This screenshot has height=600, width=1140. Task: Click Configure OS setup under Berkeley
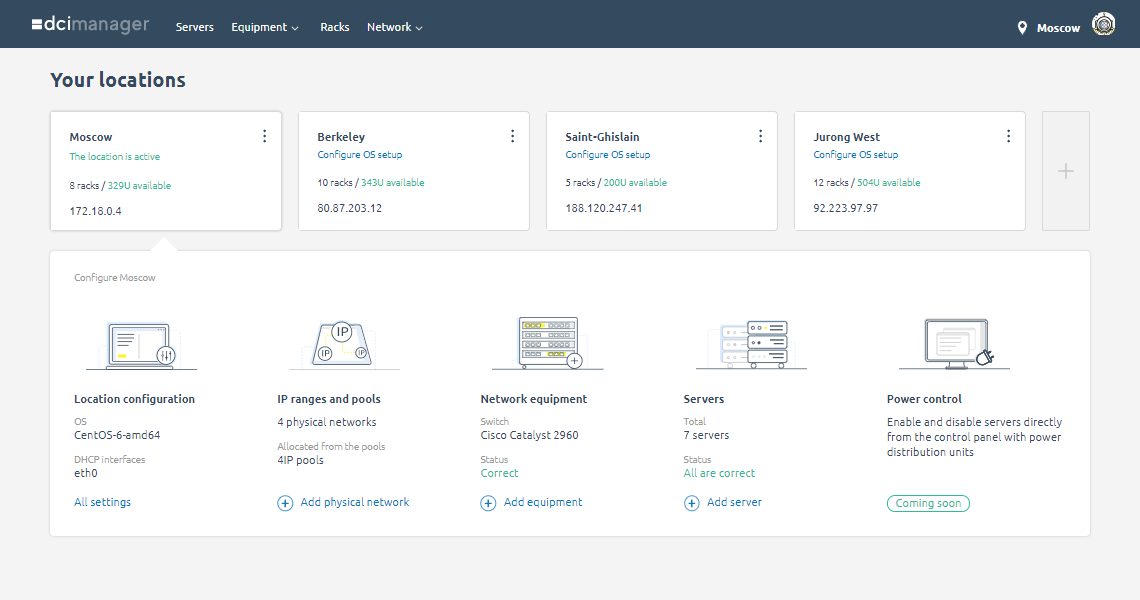[359, 155]
